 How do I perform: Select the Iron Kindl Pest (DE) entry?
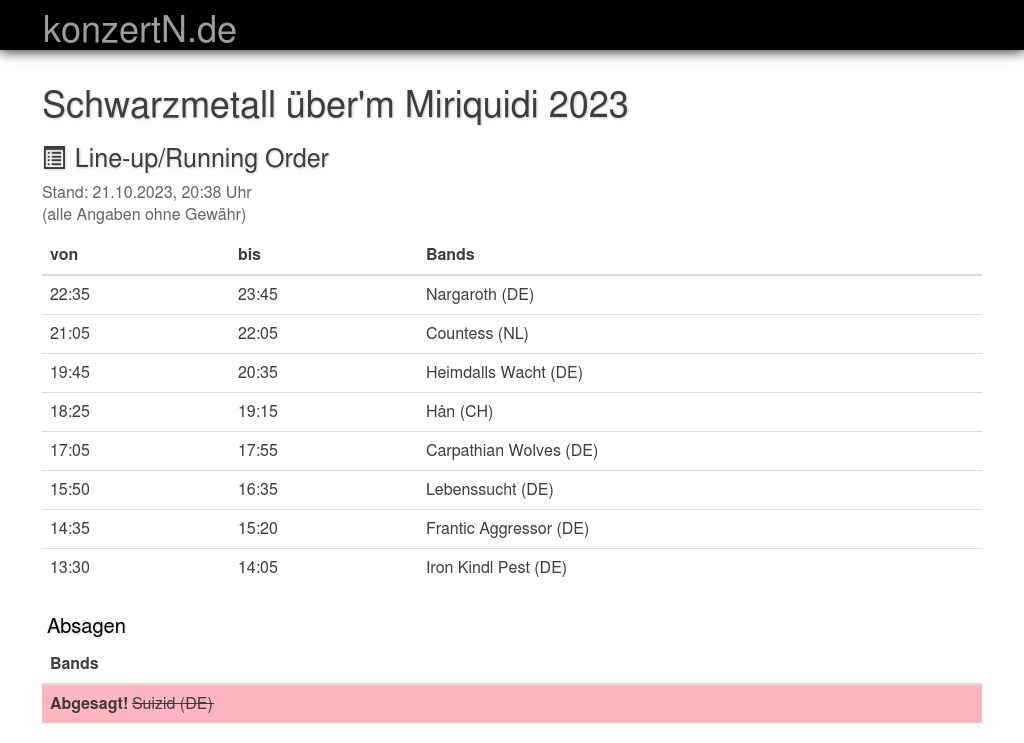point(496,567)
